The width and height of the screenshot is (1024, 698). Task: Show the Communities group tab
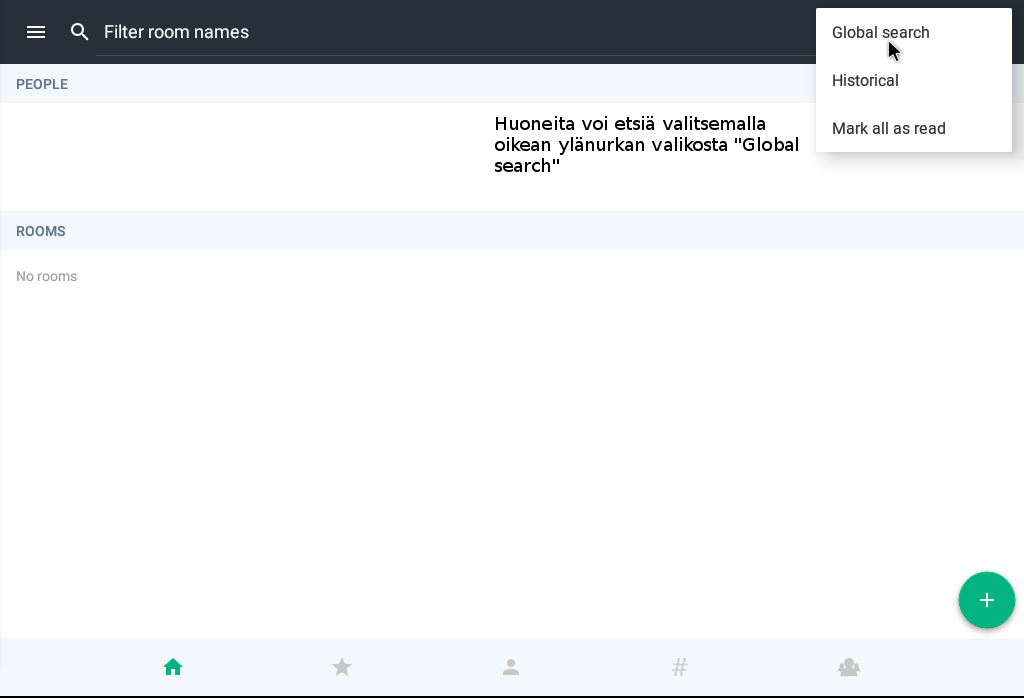(849, 667)
